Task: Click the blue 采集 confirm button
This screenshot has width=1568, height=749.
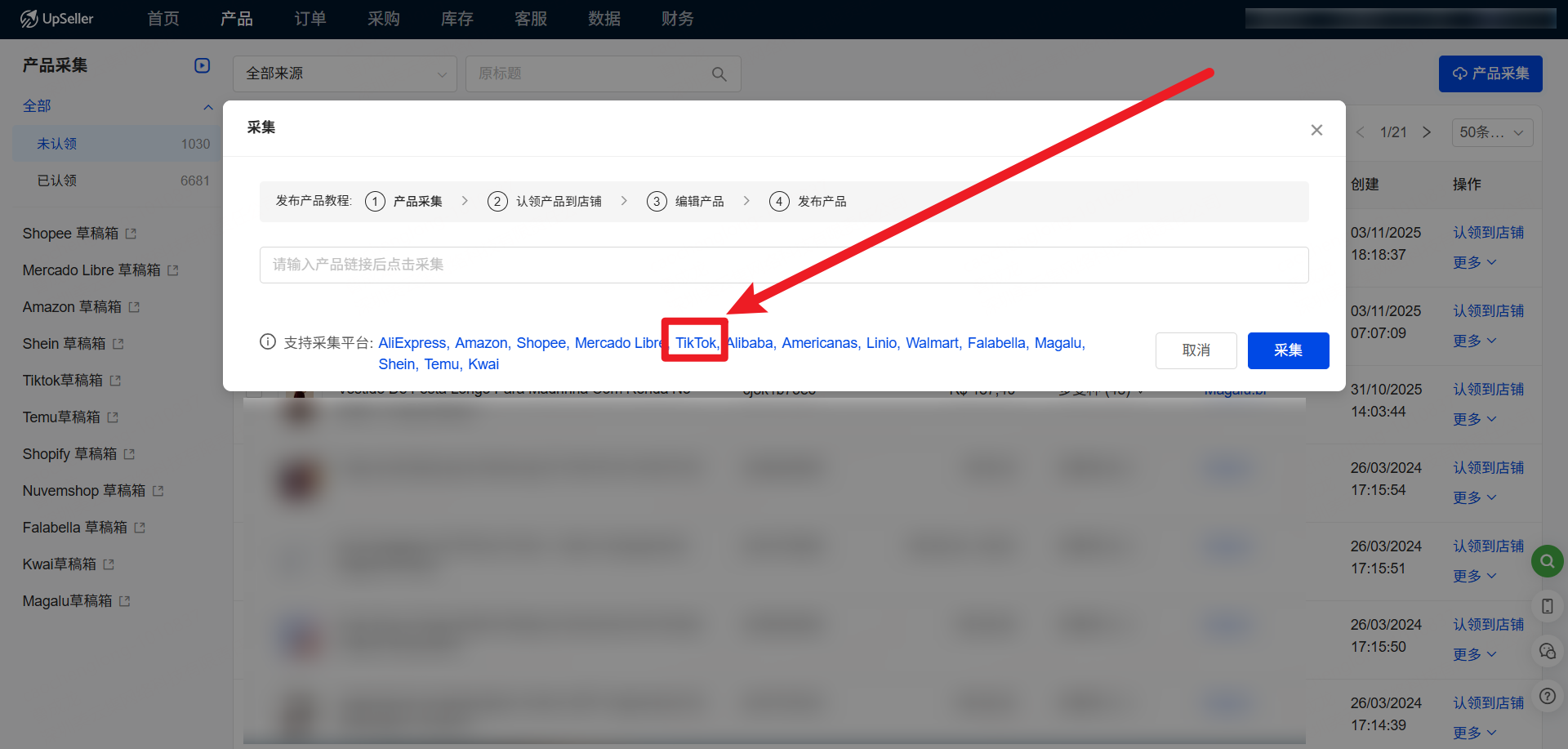Action: pyautogui.click(x=1287, y=350)
